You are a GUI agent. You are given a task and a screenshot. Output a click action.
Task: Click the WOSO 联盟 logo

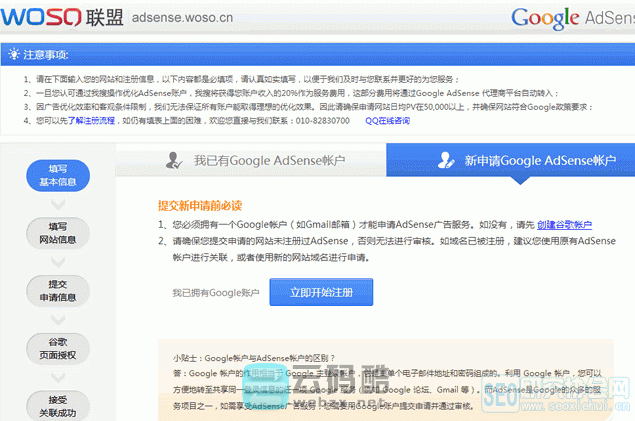(62, 17)
